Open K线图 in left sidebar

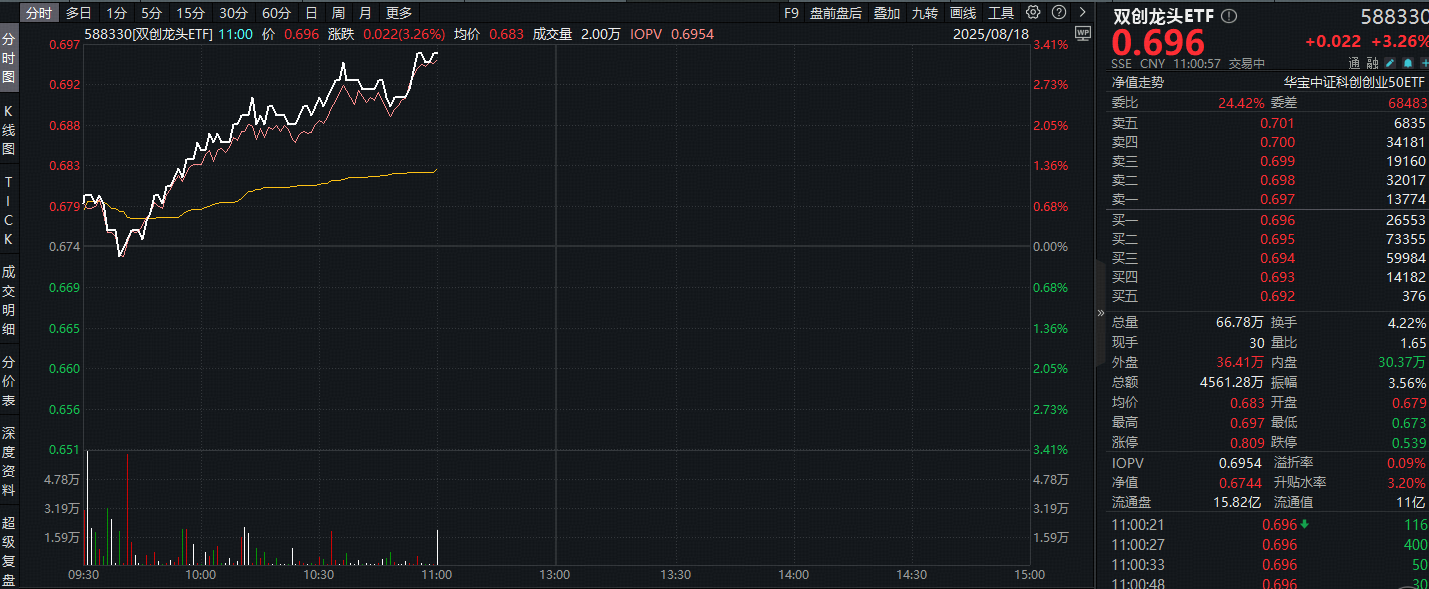point(9,129)
